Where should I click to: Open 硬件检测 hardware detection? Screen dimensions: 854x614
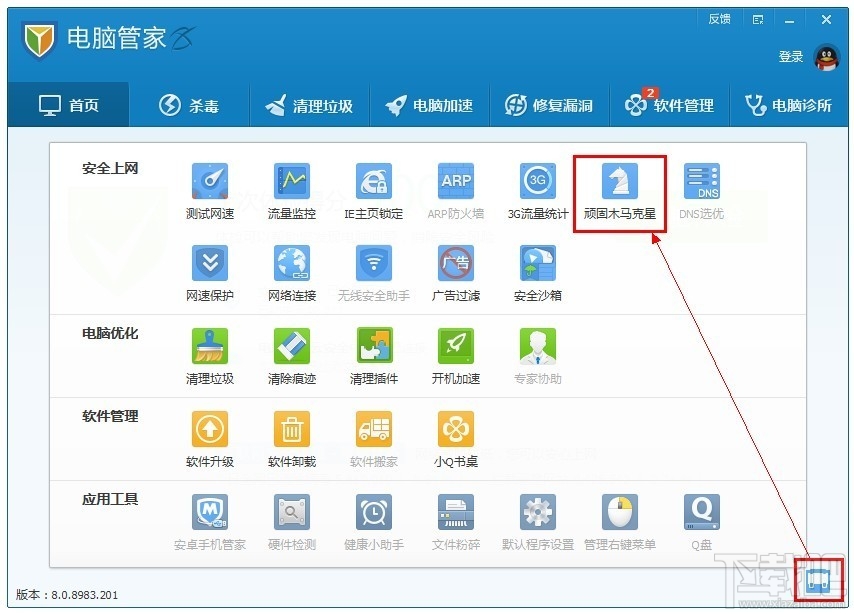tap(292, 522)
